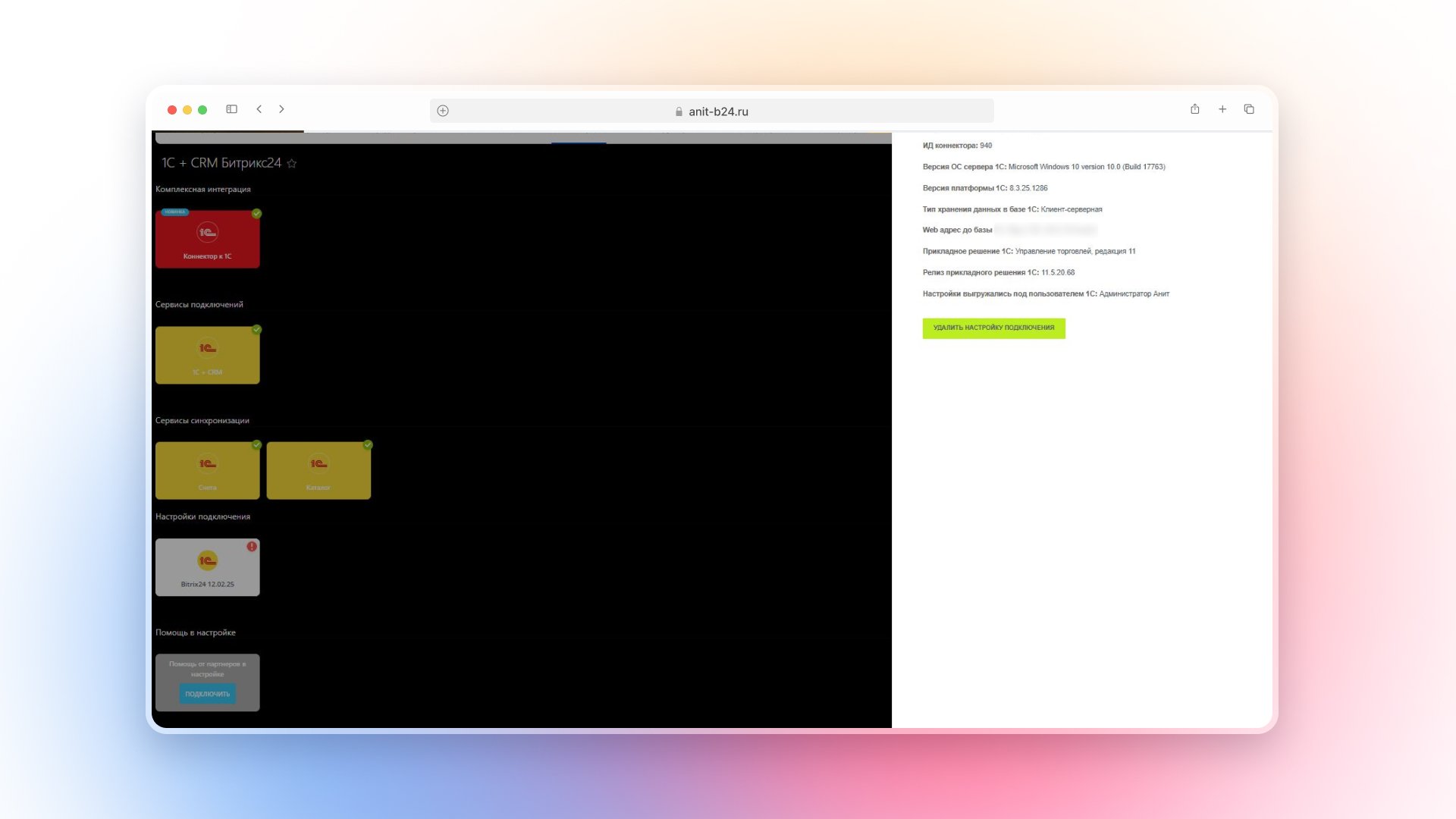Show the tab overview
Screen dimensions: 1456x819
(1249, 109)
